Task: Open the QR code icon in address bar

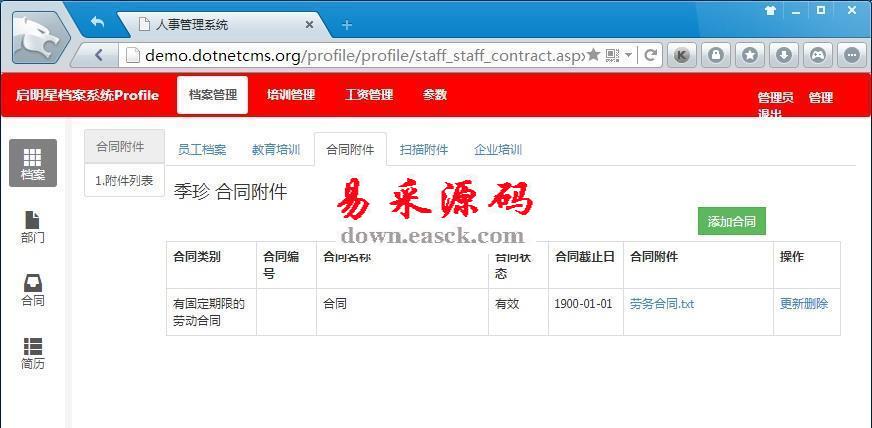Action: [x=612, y=54]
